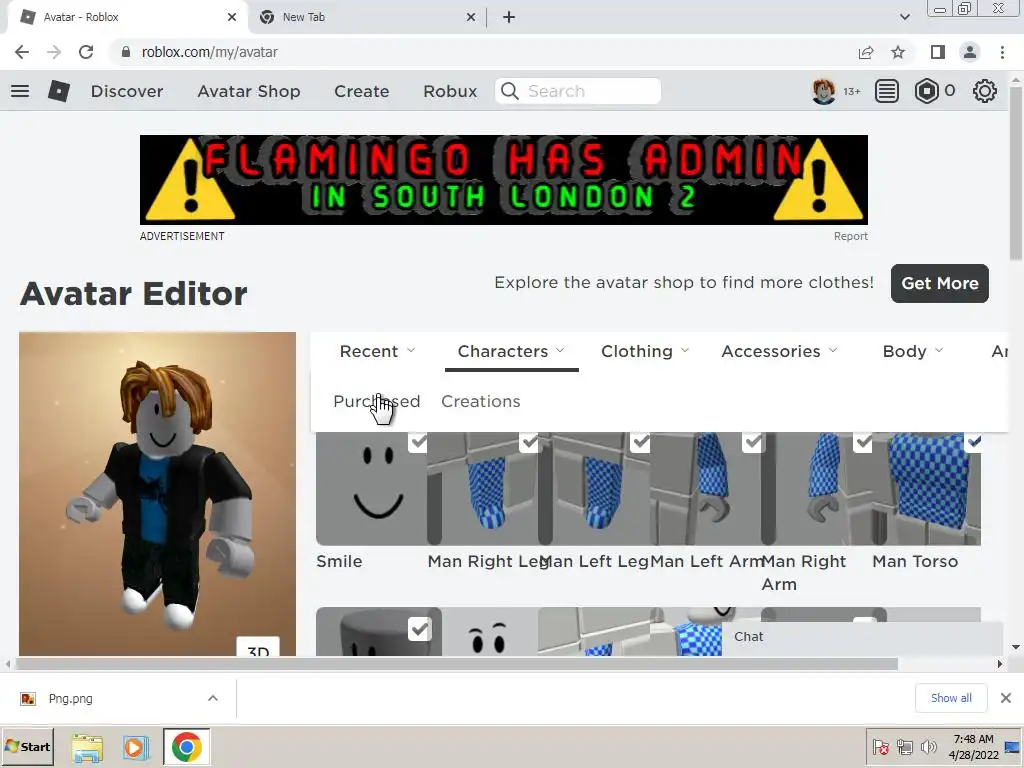1024x768 pixels.
Task: Click the vertical page scrollbar thumb
Action: point(1016,173)
